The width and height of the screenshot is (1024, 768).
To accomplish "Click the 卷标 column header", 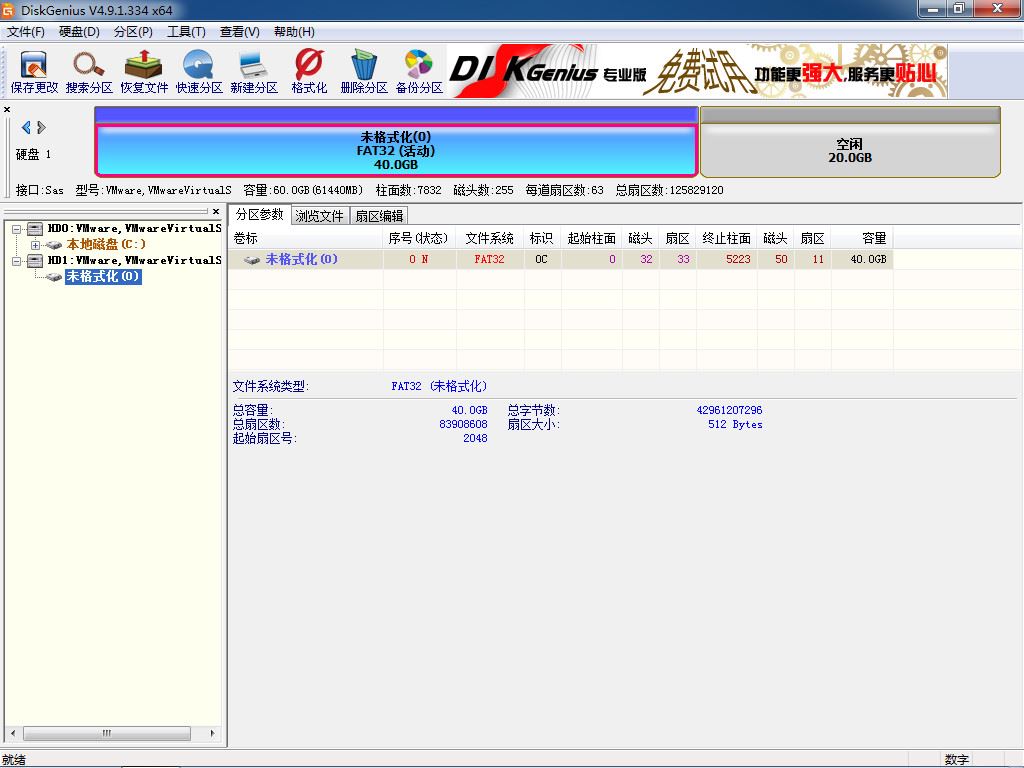I will coord(305,238).
